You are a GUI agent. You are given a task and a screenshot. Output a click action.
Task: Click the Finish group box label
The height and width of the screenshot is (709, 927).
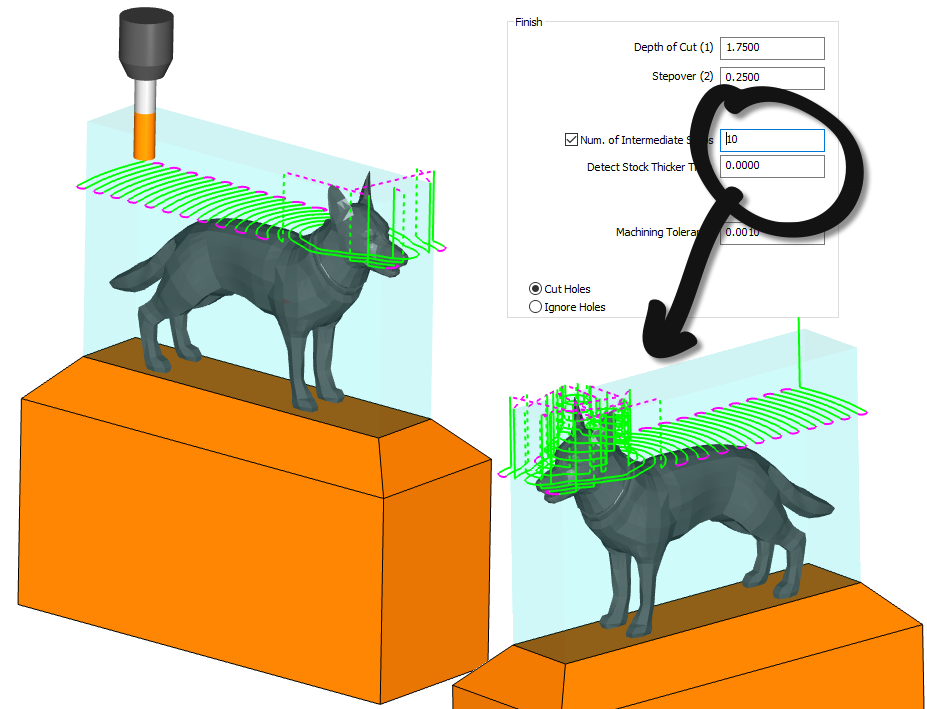(x=528, y=21)
